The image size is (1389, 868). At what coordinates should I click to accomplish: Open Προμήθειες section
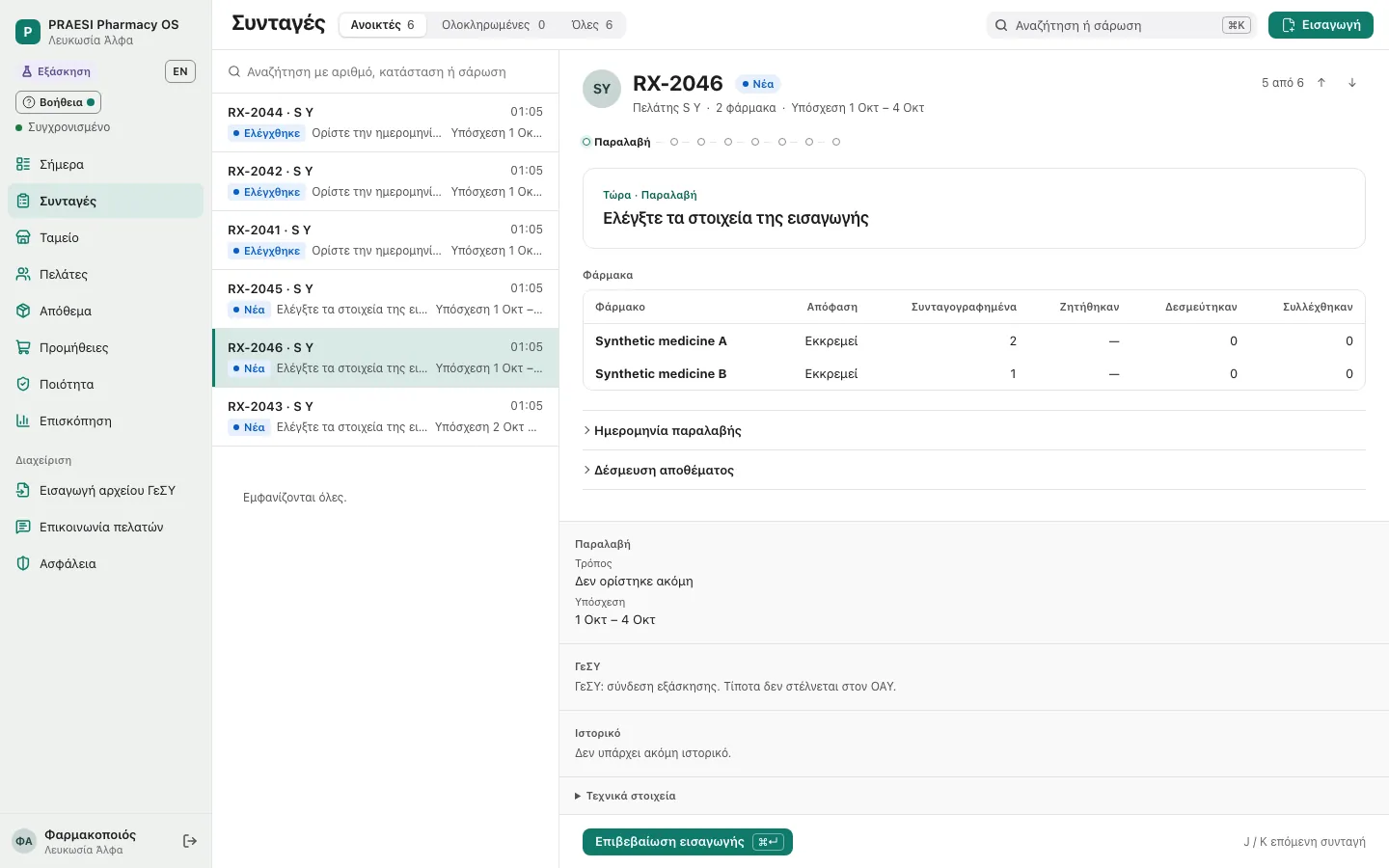coord(106,347)
